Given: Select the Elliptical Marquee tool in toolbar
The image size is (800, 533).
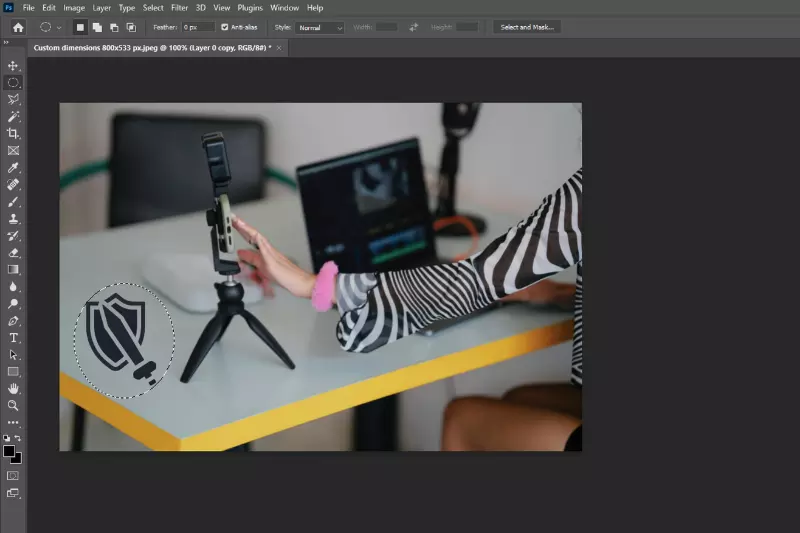Looking at the screenshot, I should coord(13,83).
